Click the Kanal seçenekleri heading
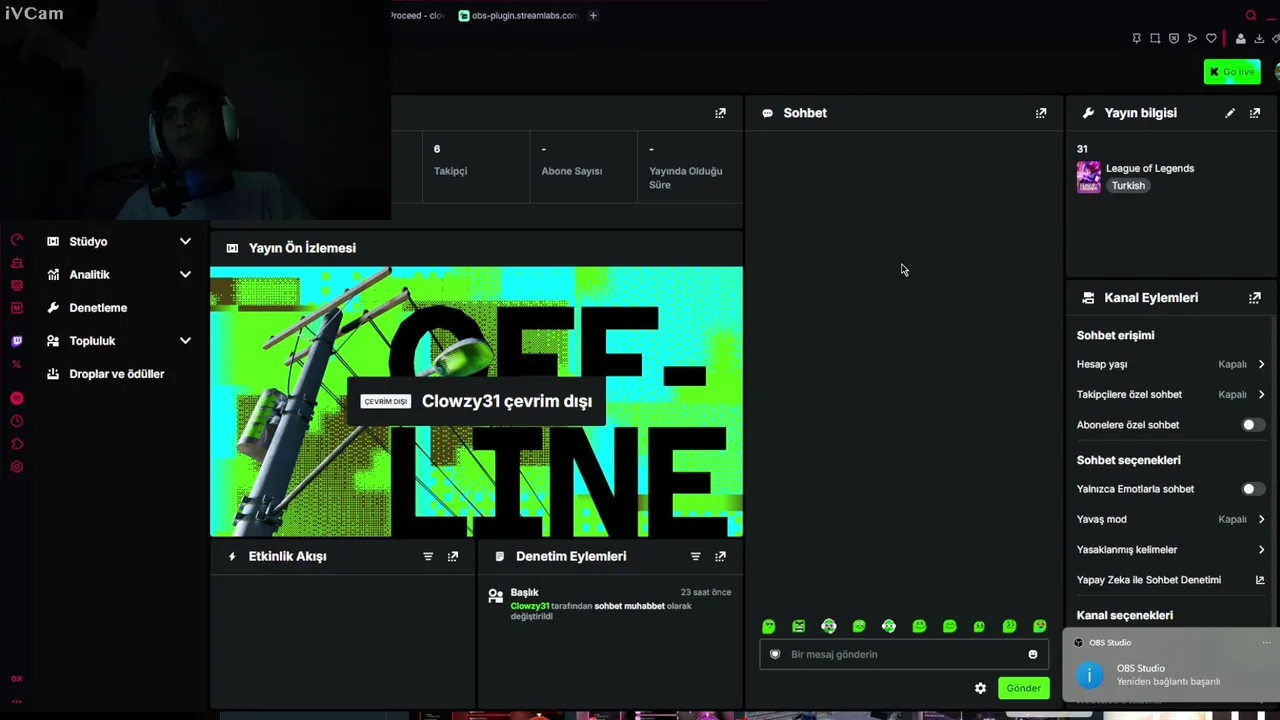This screenshot has width=1280, height=720. point(1125,615)
